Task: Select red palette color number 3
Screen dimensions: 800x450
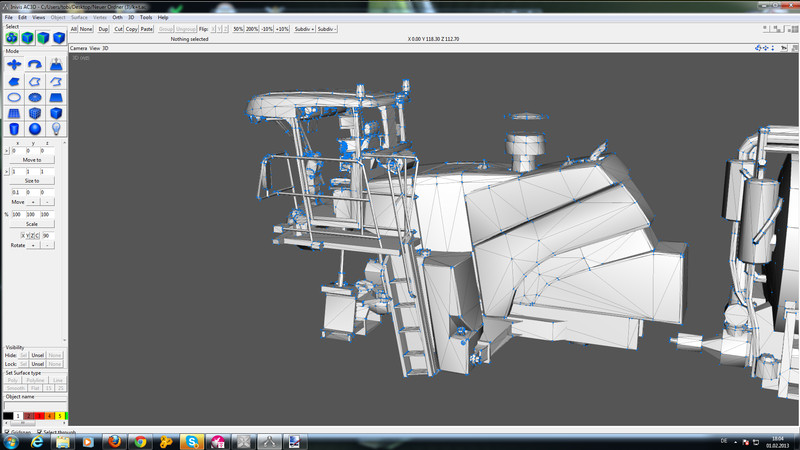Action: (39, 416)
